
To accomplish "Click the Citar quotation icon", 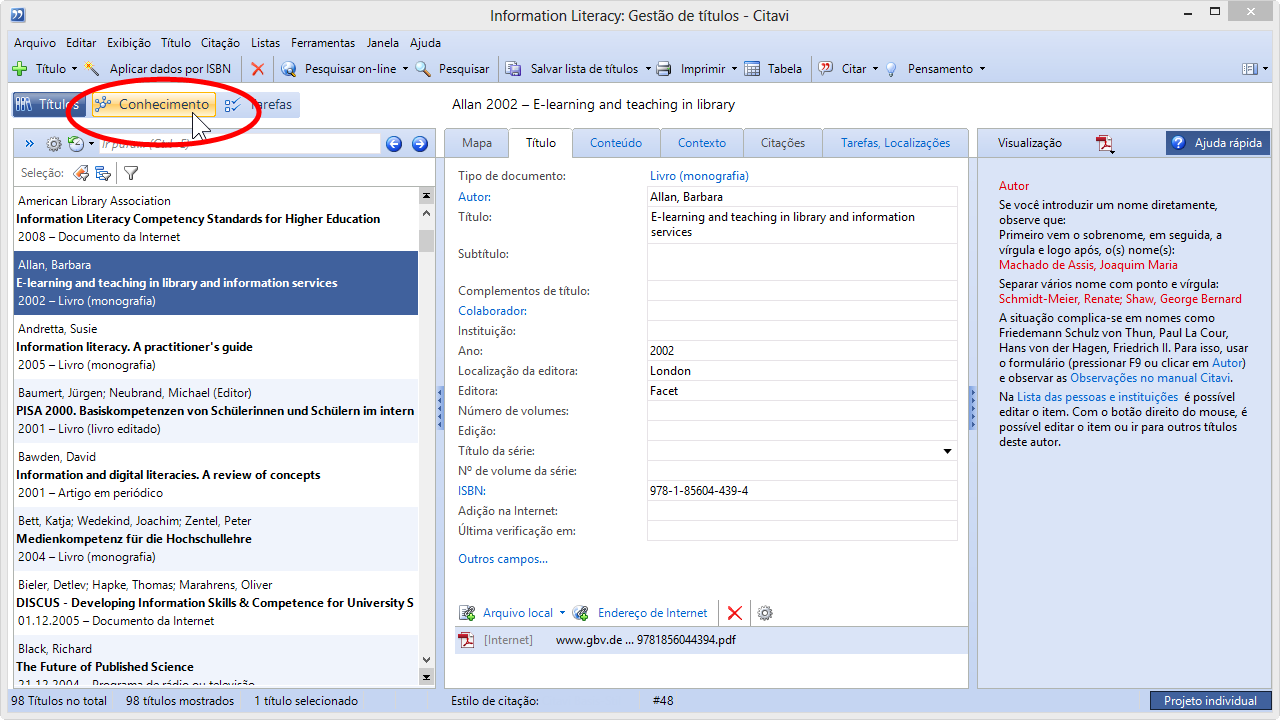I will pos(826,69).
